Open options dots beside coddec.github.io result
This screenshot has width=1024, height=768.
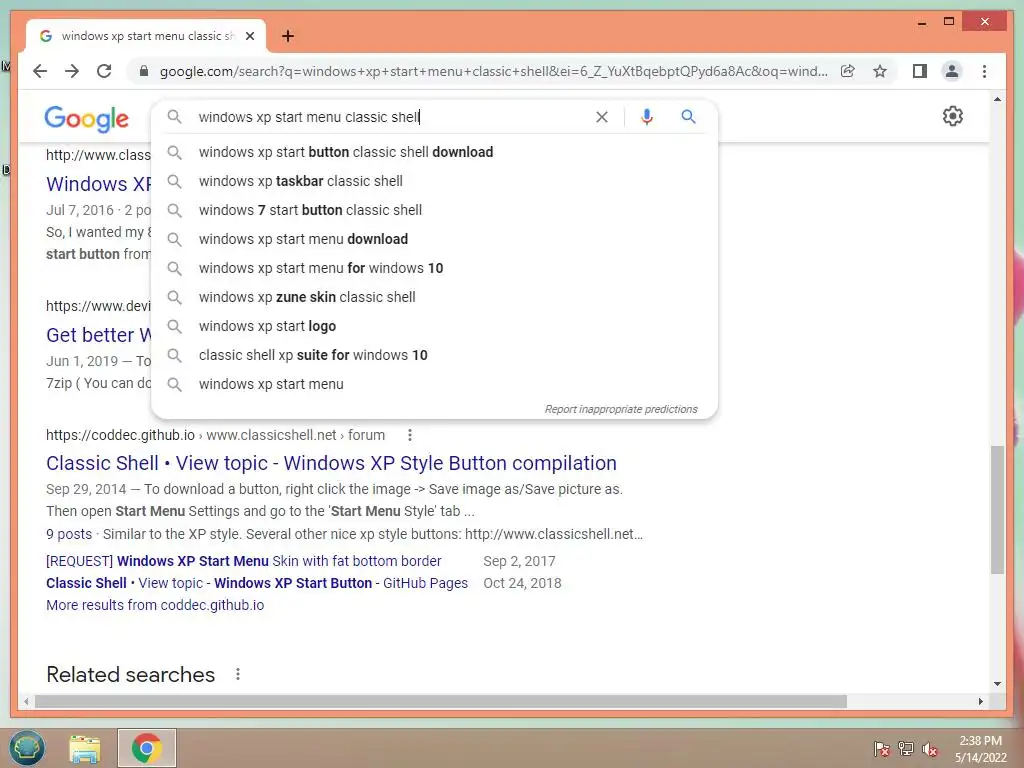tap(409, 435)
